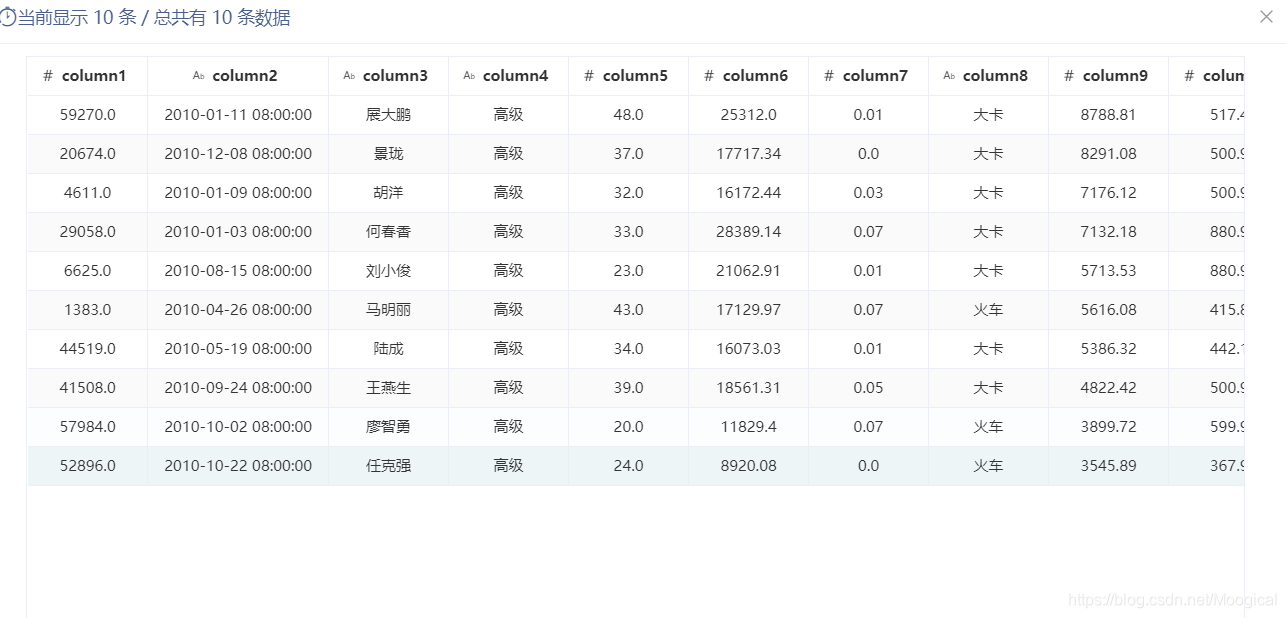Click the name cell 陆成
Image resolution: width=1286 pixels, height=618 pixels.
point(388,349)
